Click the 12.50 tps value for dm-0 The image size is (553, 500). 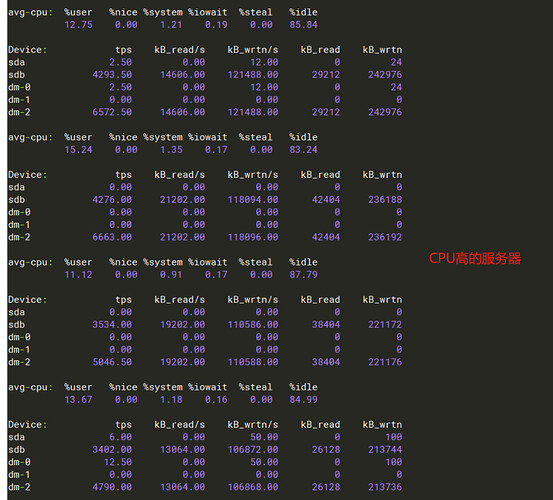coord(121,462)
